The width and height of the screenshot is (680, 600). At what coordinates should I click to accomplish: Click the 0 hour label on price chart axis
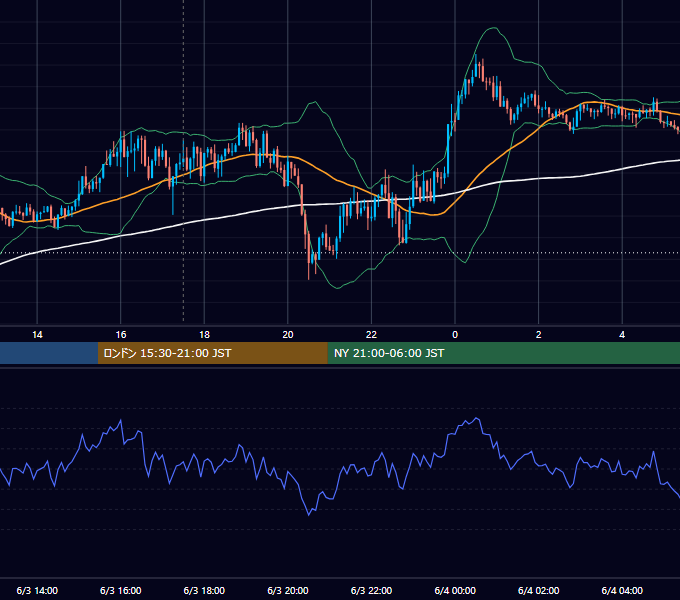click(455, 335)
